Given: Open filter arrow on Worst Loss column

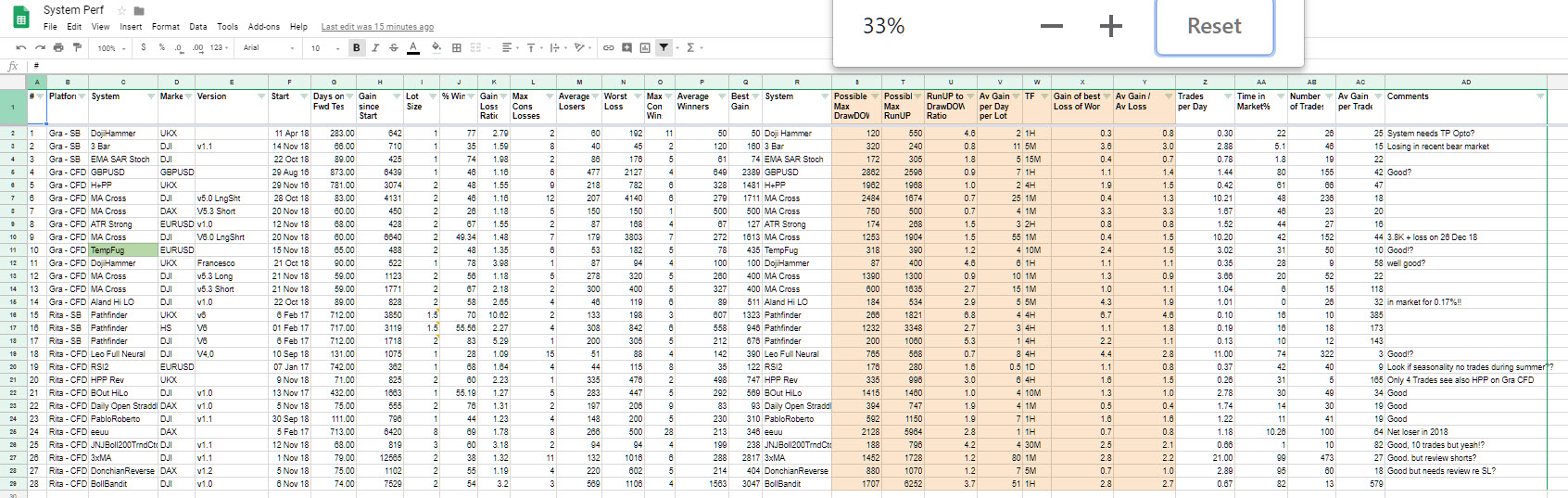Looking at the screenshot, I should tap(638, 96).
